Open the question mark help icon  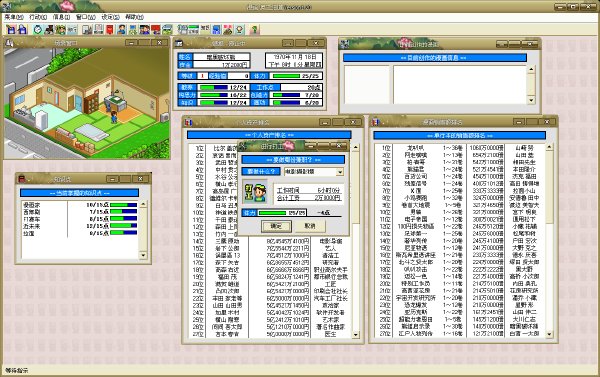pyautogui.click(x=254, y=29)
